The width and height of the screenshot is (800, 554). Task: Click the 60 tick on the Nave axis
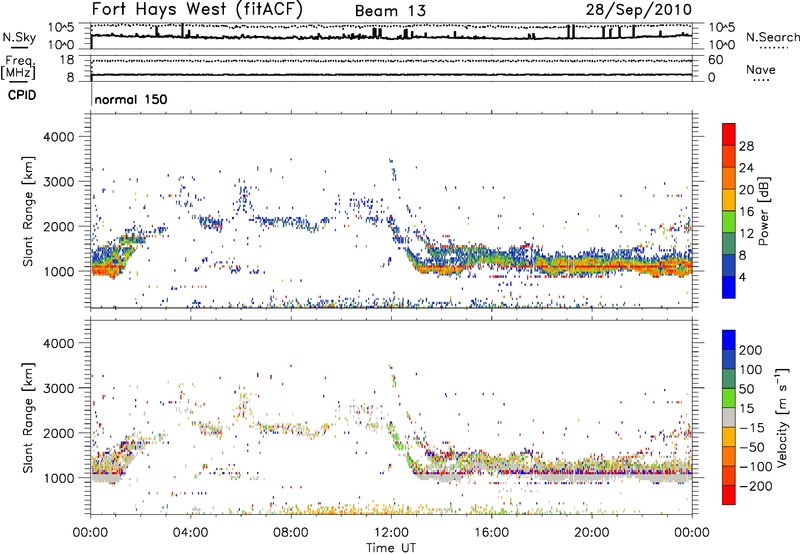(716, 60)
